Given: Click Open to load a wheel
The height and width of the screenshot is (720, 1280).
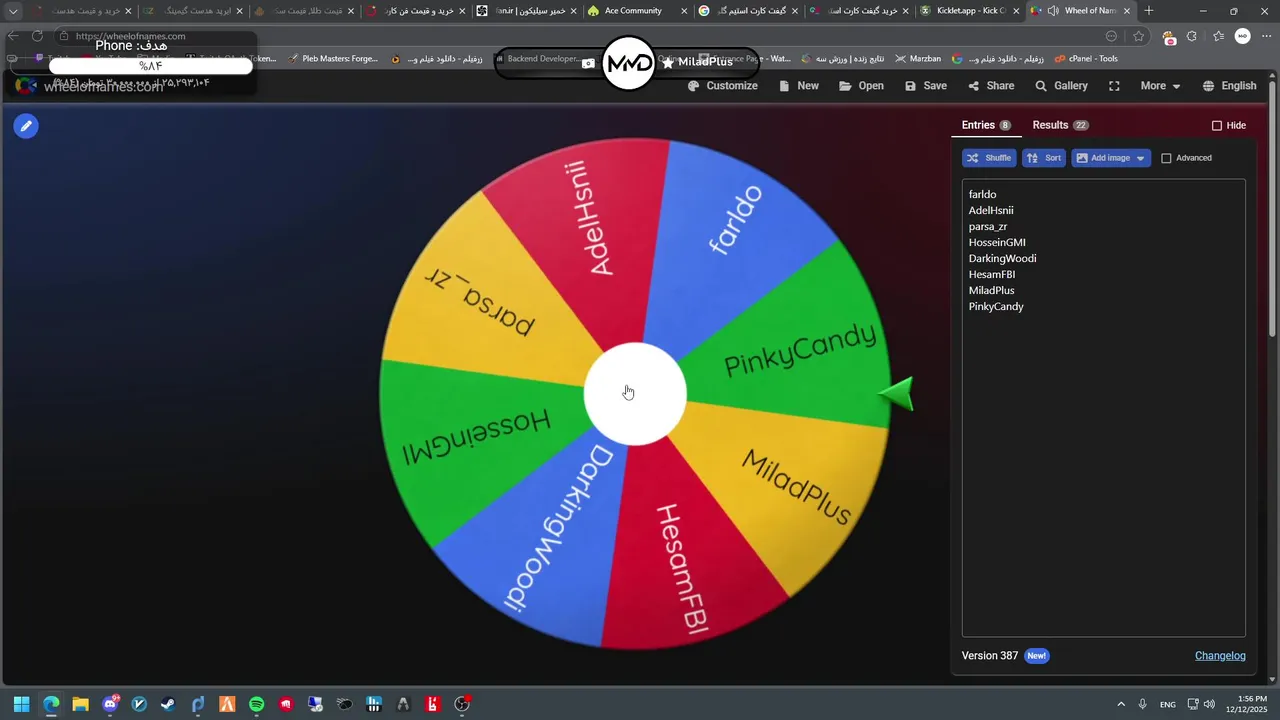Looking at the screenshot, I should tap(861, 86).
